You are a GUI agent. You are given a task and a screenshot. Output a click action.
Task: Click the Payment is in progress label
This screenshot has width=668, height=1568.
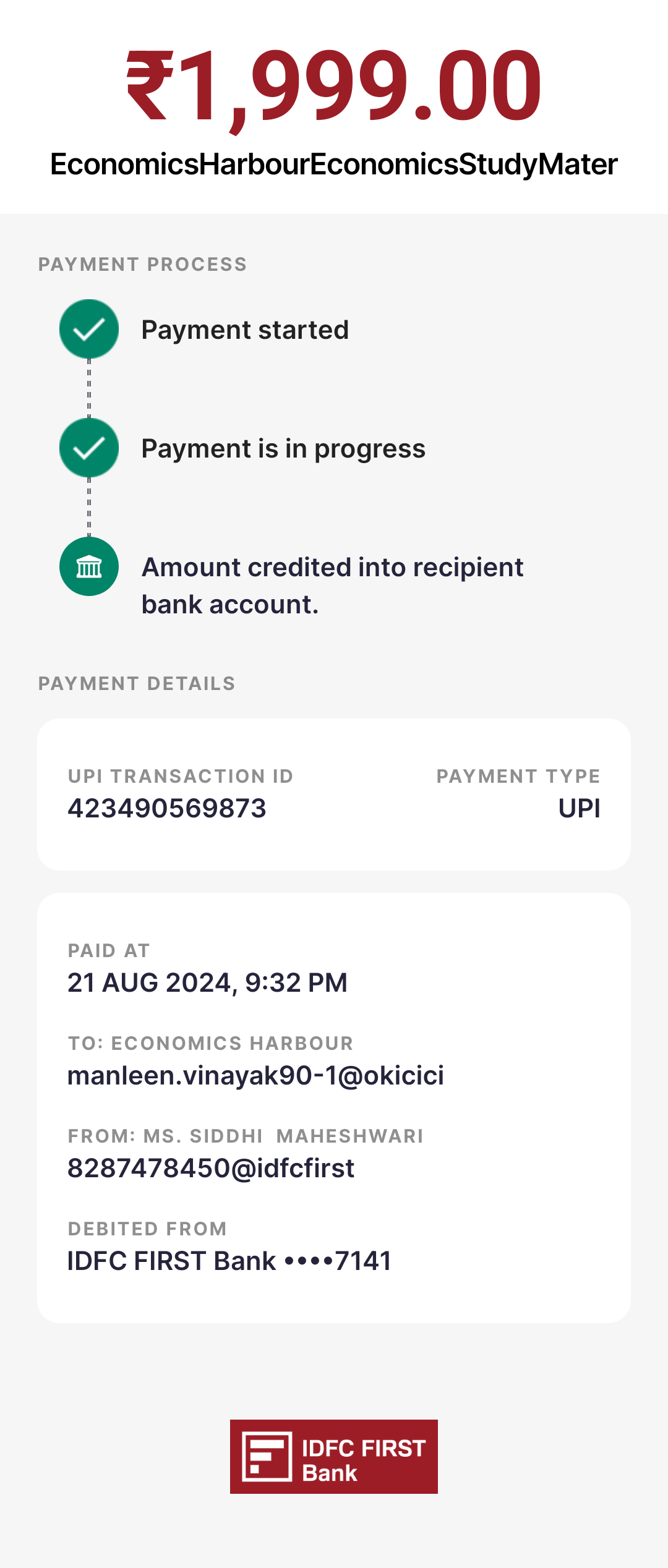click(x=283, y=449)
